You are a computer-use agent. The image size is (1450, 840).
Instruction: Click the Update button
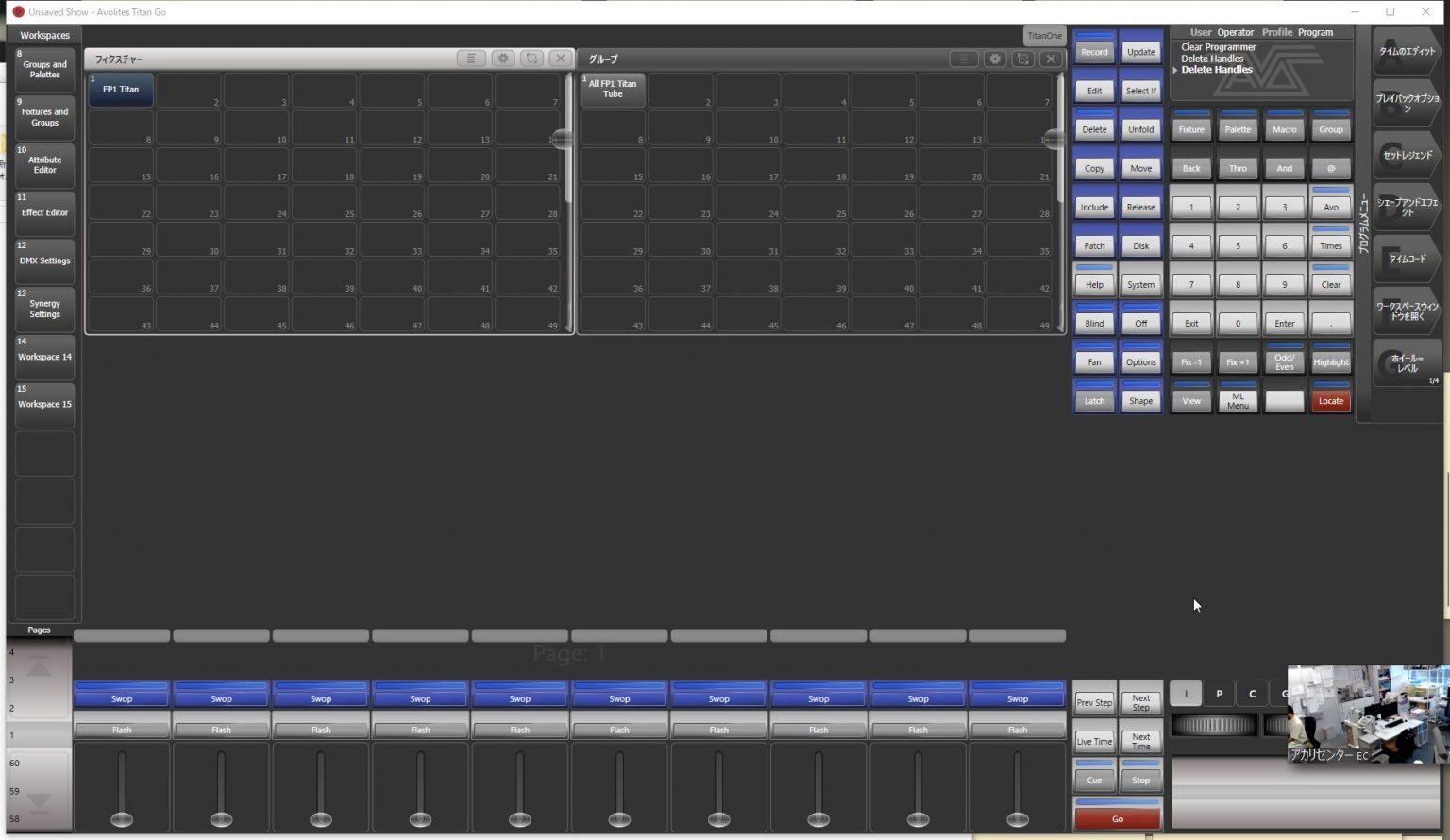1140,52
